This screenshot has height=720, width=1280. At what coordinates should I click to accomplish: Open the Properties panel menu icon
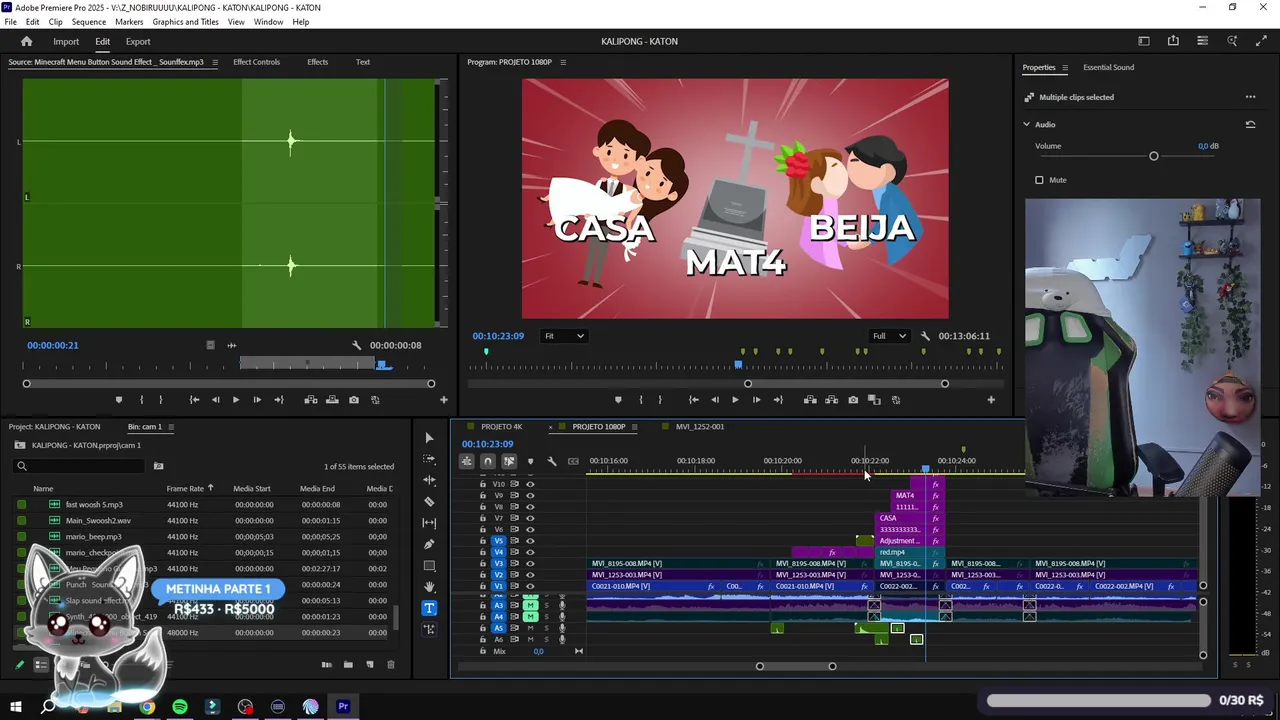coord(1065,68)
